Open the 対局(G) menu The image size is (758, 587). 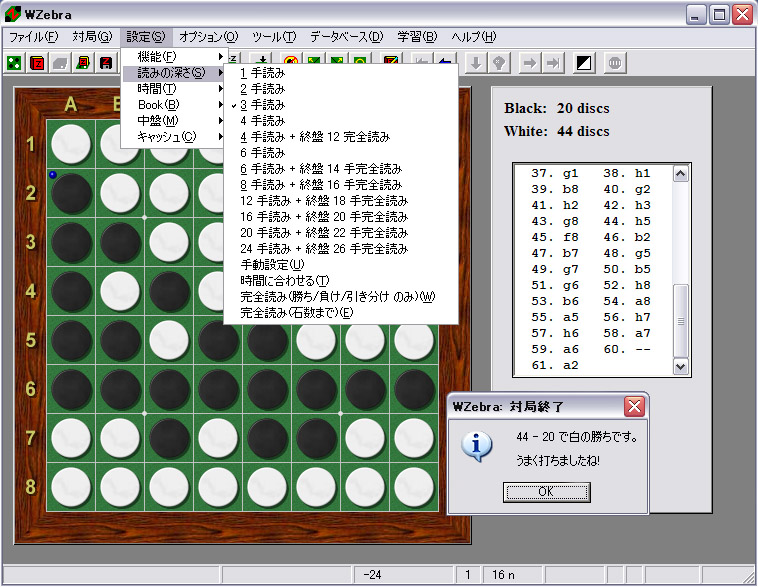[x=92, y=37]
